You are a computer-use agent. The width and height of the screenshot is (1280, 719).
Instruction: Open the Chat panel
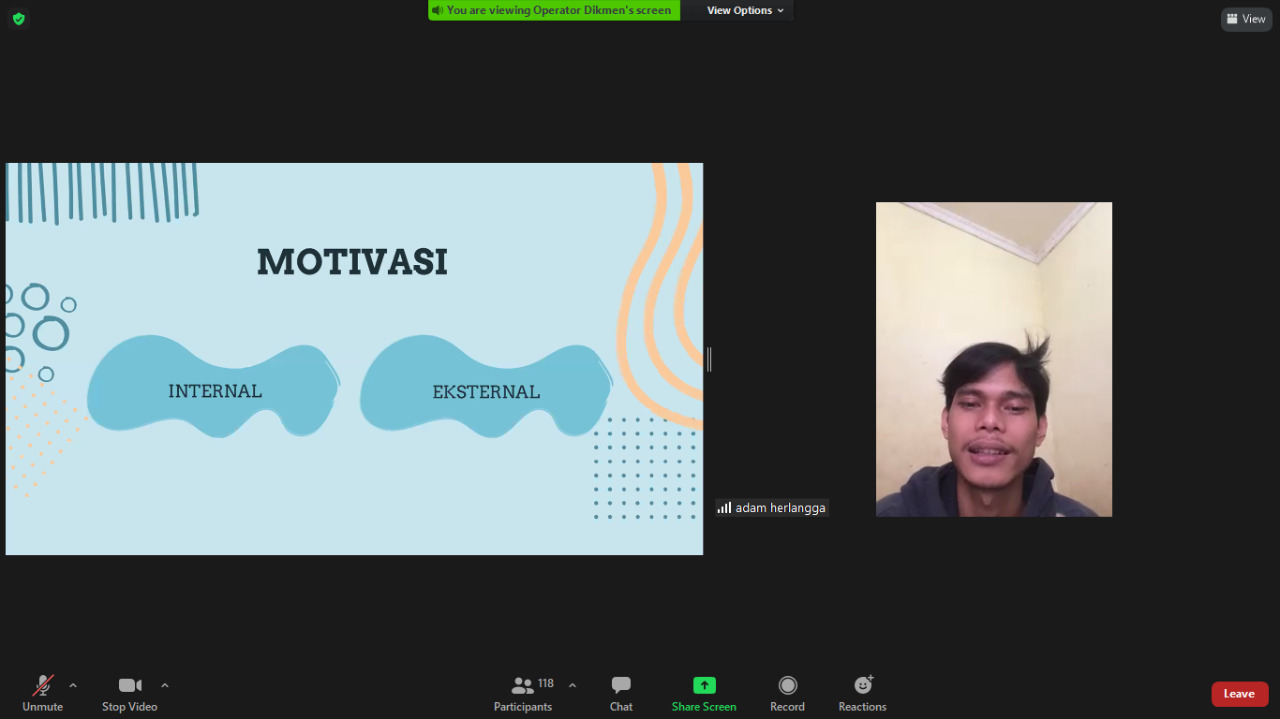(x=621, y=693)
